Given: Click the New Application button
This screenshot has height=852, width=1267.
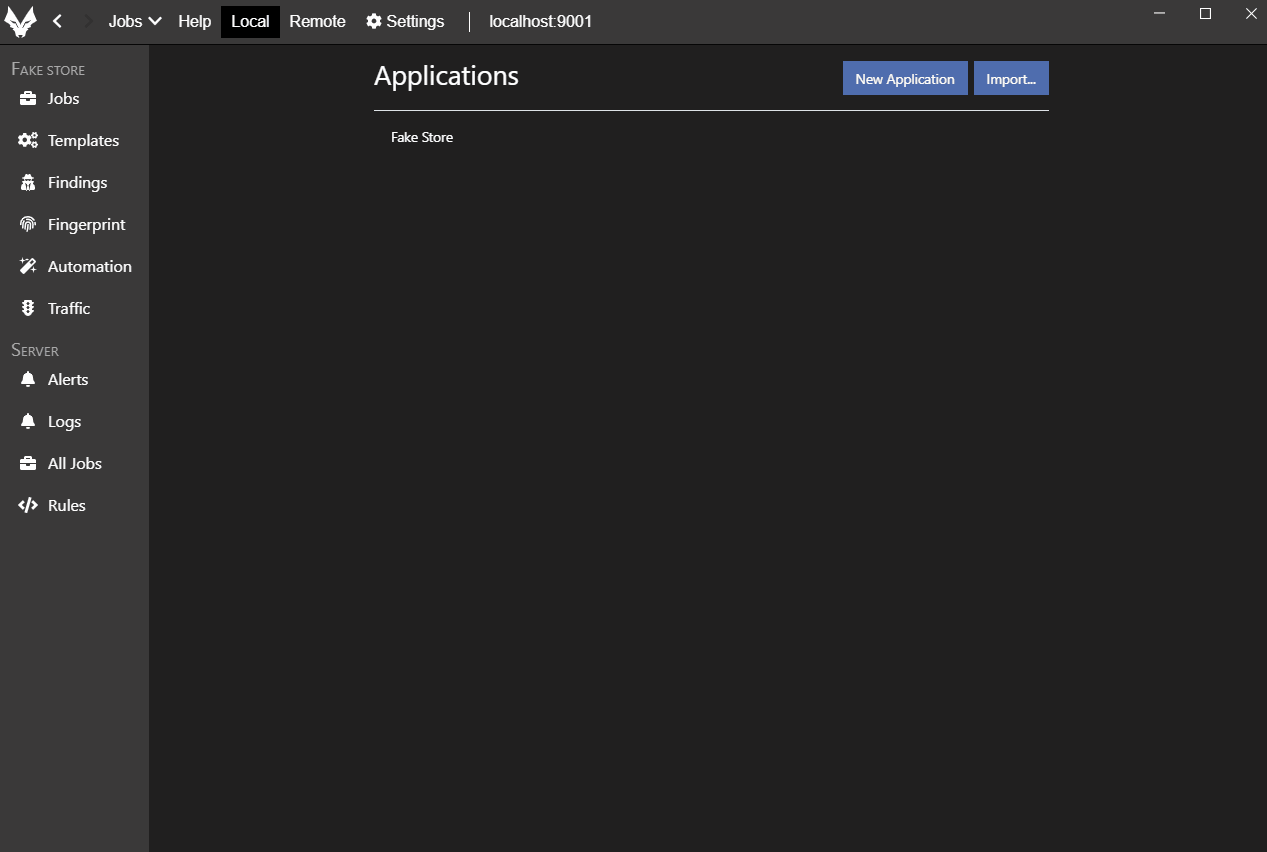Looking at the screenshot, I should coord(904,79).
